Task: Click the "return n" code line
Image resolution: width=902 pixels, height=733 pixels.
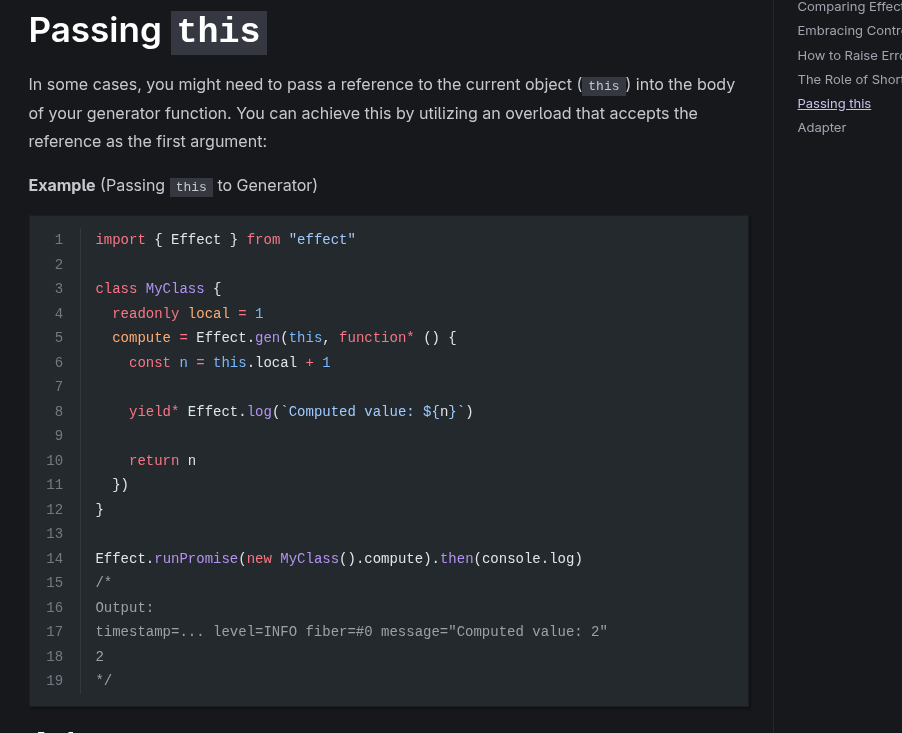Action: click(x=162, y=461)
